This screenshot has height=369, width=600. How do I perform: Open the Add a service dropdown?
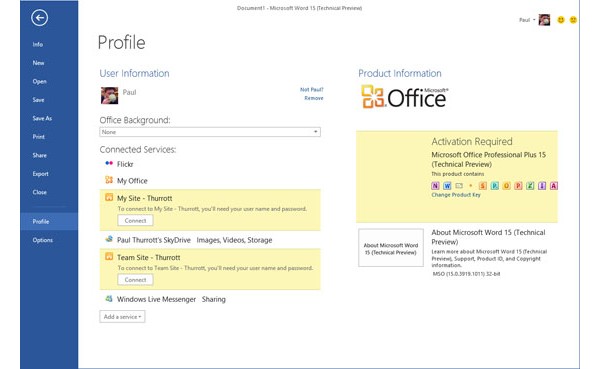(122, 317)
